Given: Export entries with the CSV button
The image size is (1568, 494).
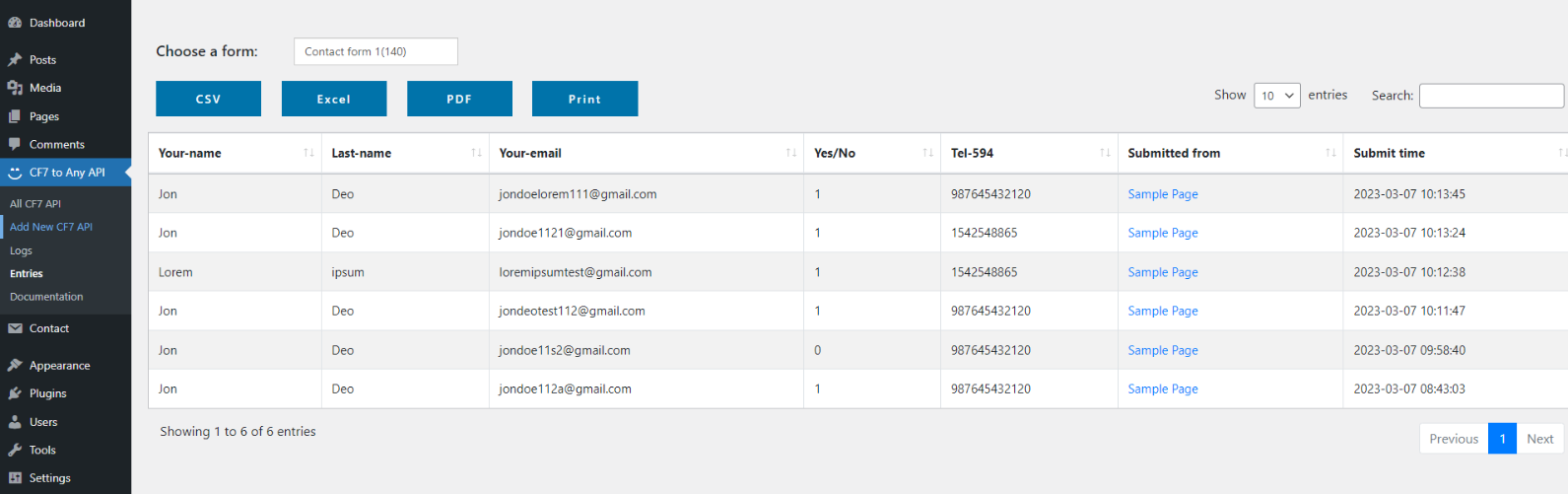Looking at the screenshot, I should tap(208, 99).
